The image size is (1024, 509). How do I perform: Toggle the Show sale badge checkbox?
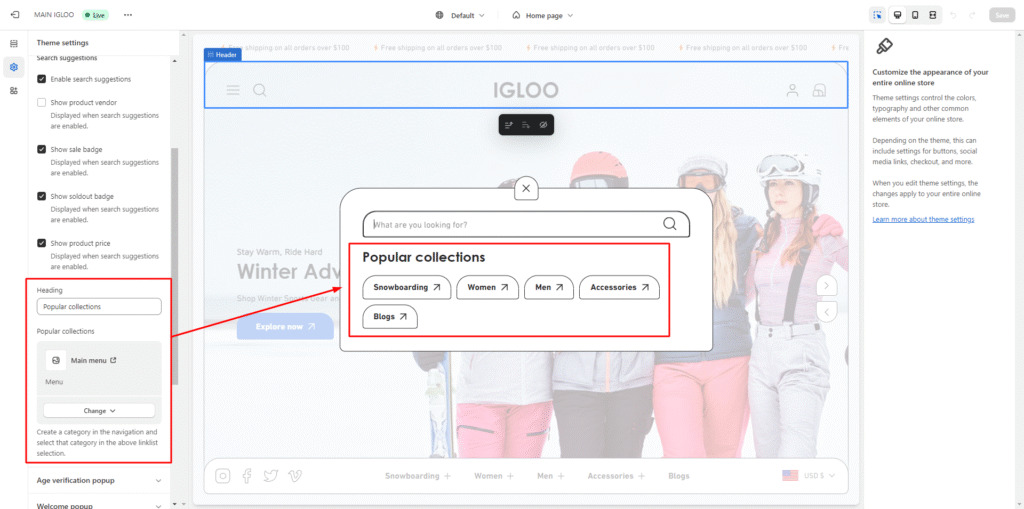click(x=42, y=149)
